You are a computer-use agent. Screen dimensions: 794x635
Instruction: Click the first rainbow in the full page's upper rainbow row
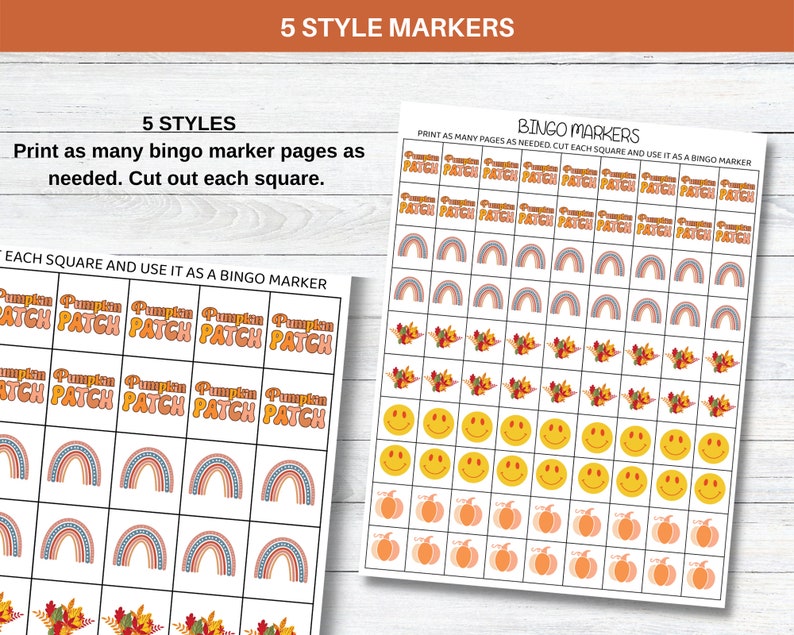point(413,247)
